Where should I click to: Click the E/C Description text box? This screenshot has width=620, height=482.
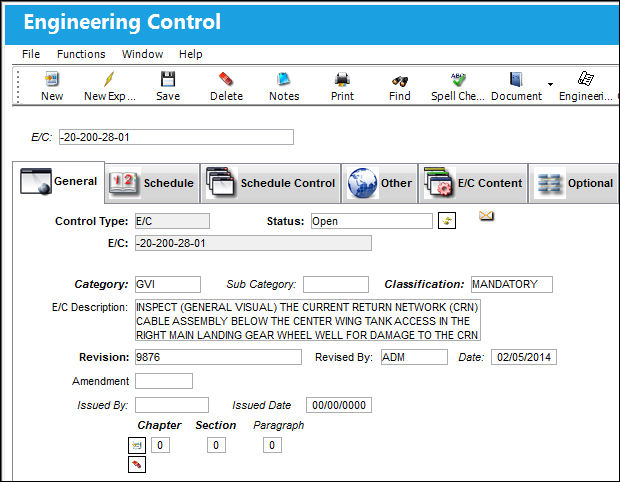[x=308, y=320]
